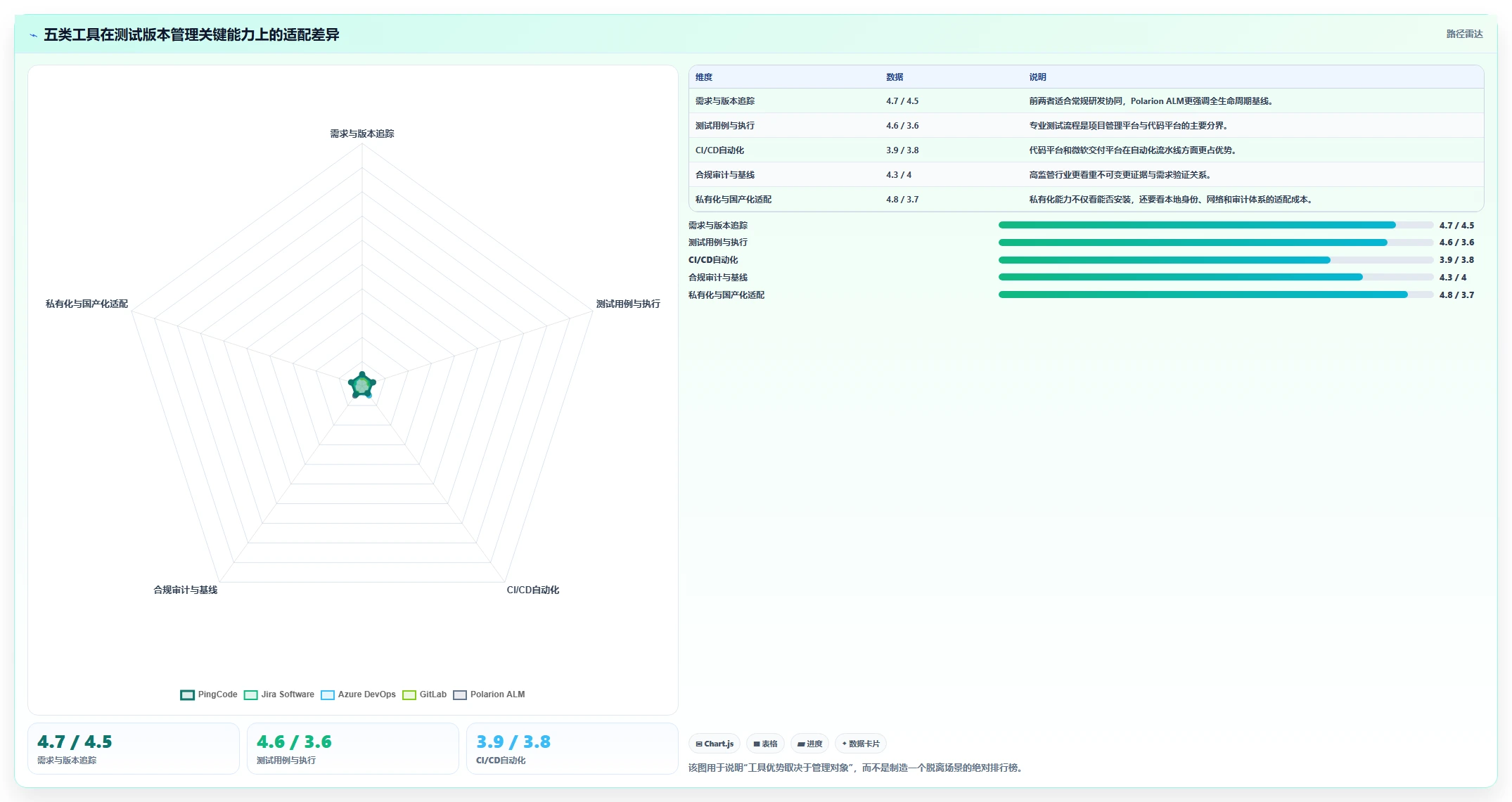Click the 4.3 / 4 table value
Screen dimensions: 1512x802
(x=899, y=175)
